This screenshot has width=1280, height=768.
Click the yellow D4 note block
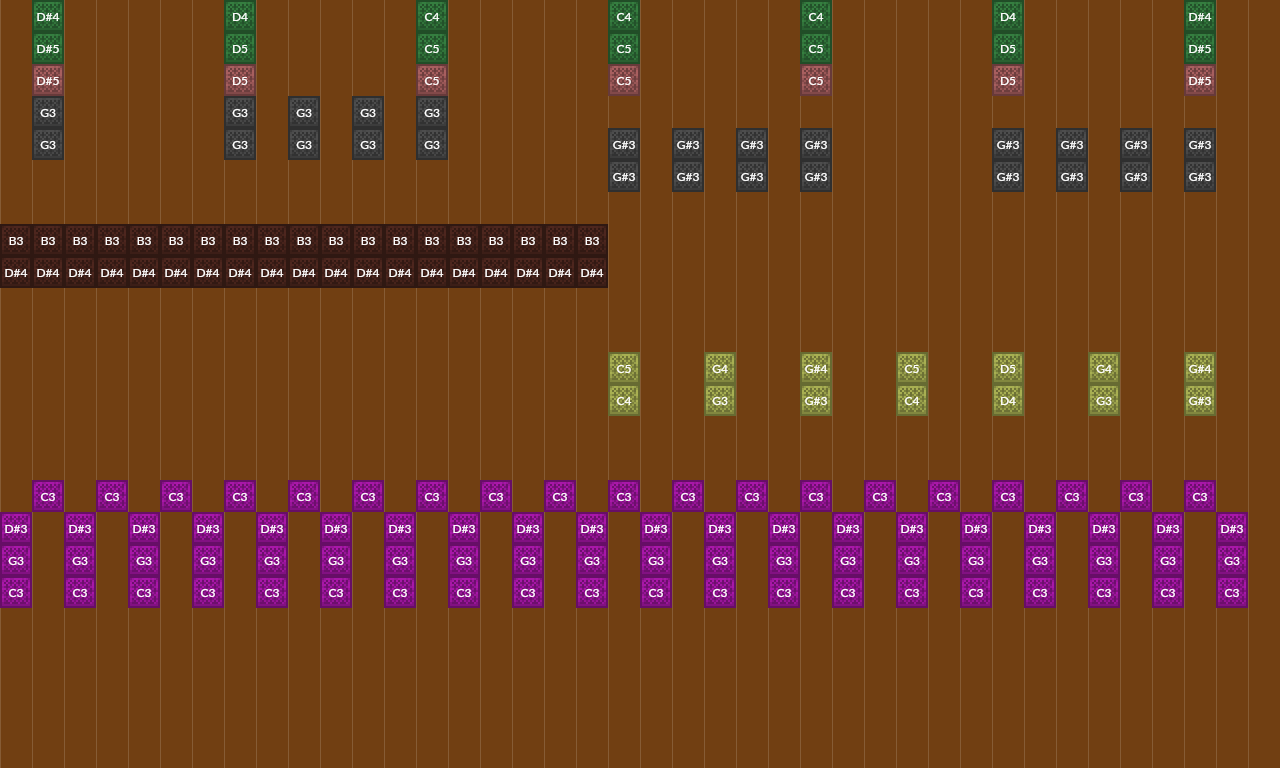(x=1008, y=401)
